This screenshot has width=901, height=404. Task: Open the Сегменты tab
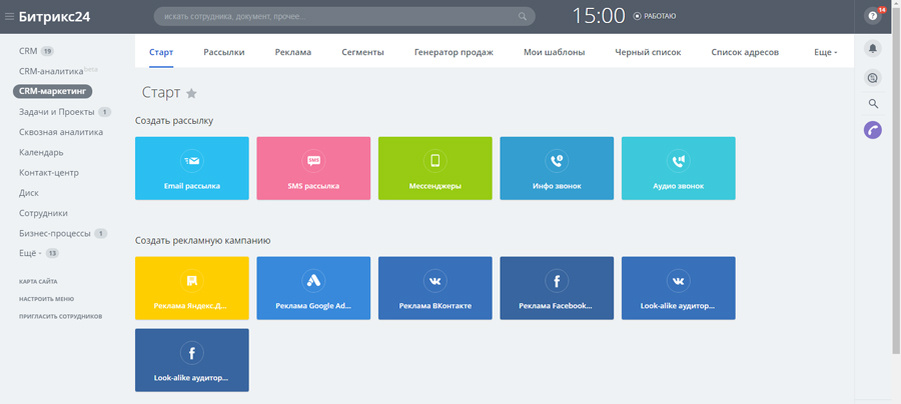coord(363,52)
